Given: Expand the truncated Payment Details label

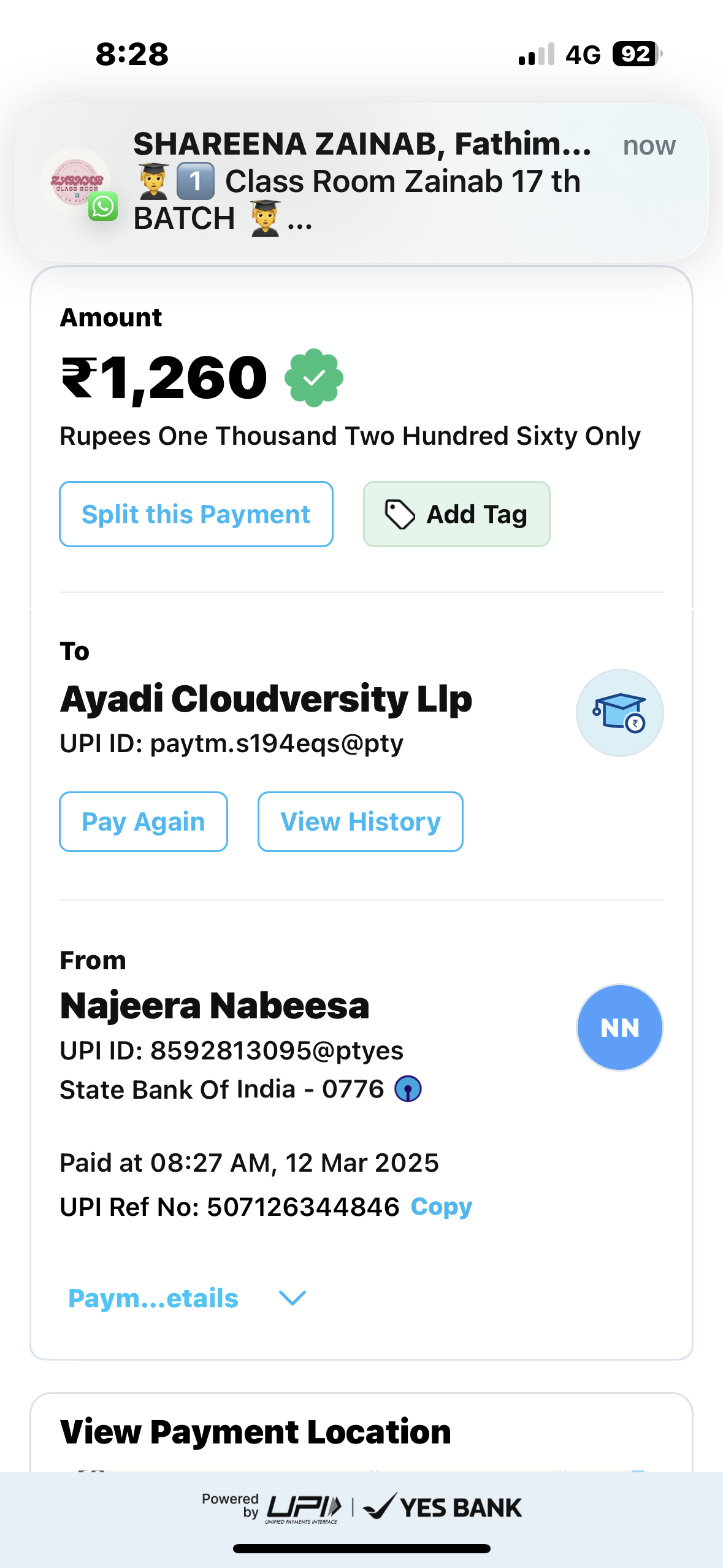Looking at the screenshot, I should 153,1298.
